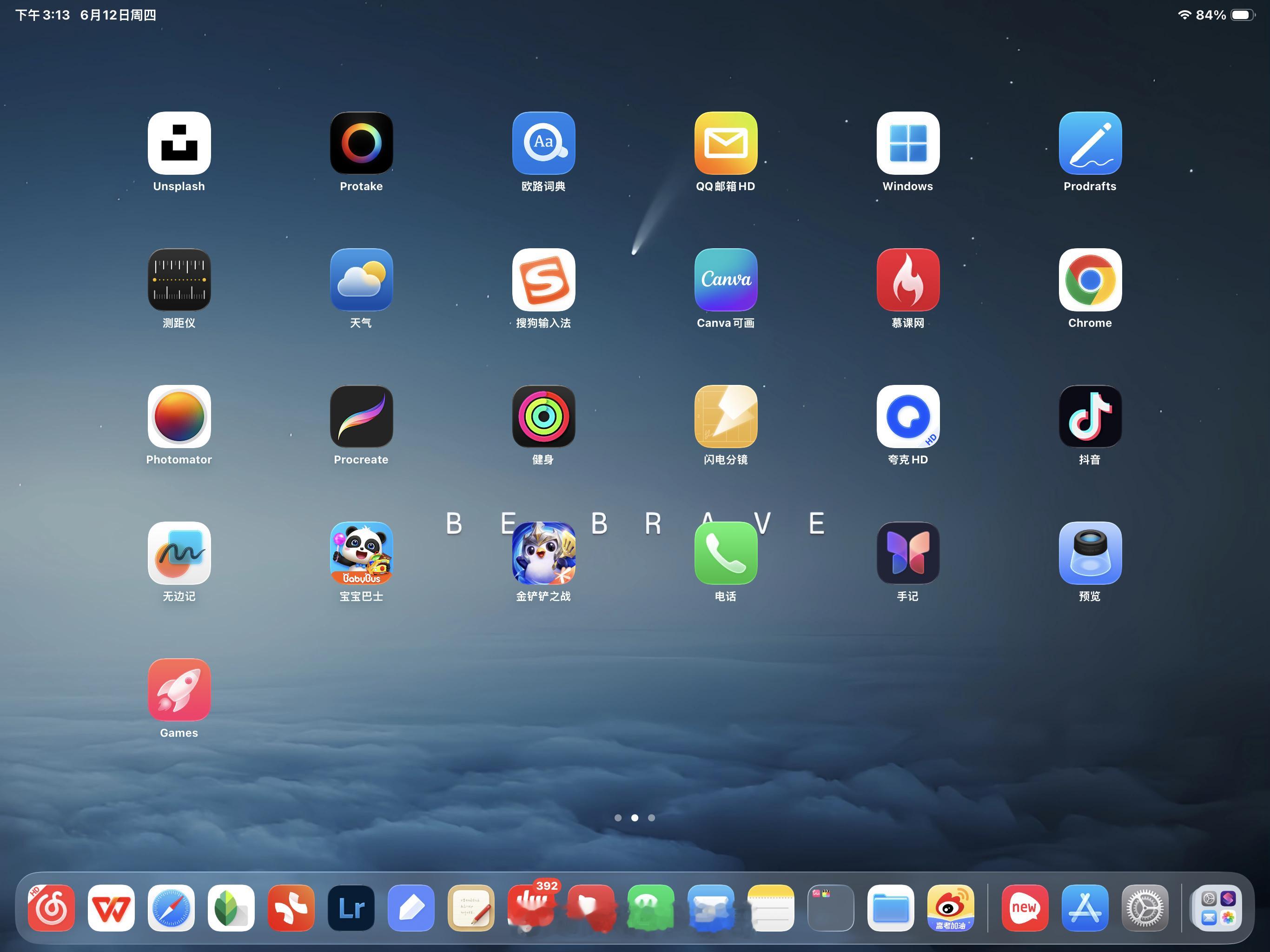The height and width of the screenshot is (952, 1270).
Task: Launch Procreate from home screen
Action: [x=361, y=417]
